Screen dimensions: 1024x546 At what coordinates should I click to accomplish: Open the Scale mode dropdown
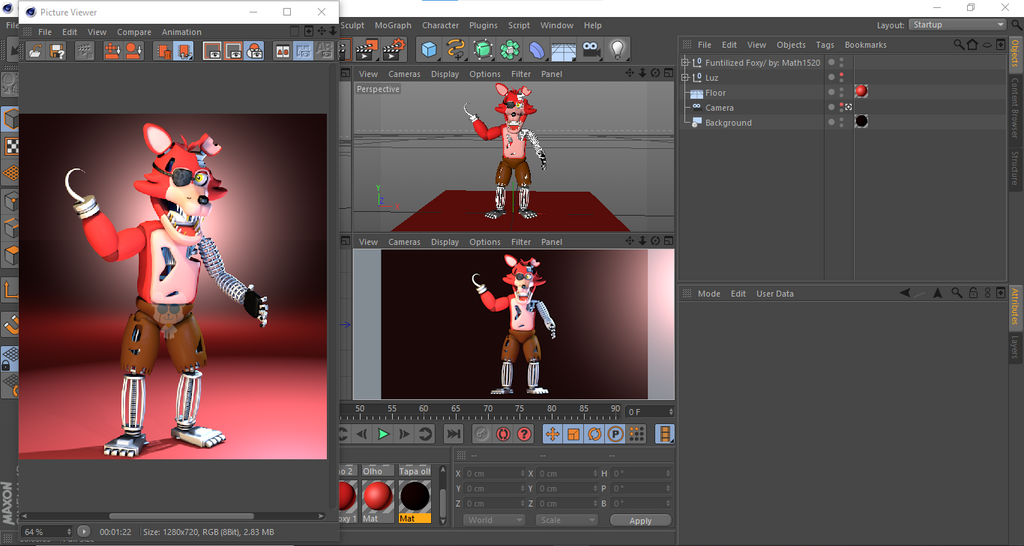(x=567, y=521)
